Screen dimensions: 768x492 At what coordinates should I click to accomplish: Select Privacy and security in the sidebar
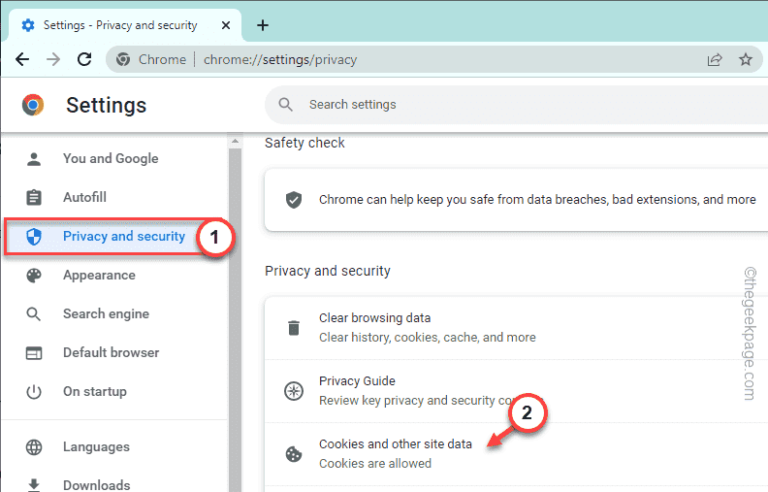(123, 237)
